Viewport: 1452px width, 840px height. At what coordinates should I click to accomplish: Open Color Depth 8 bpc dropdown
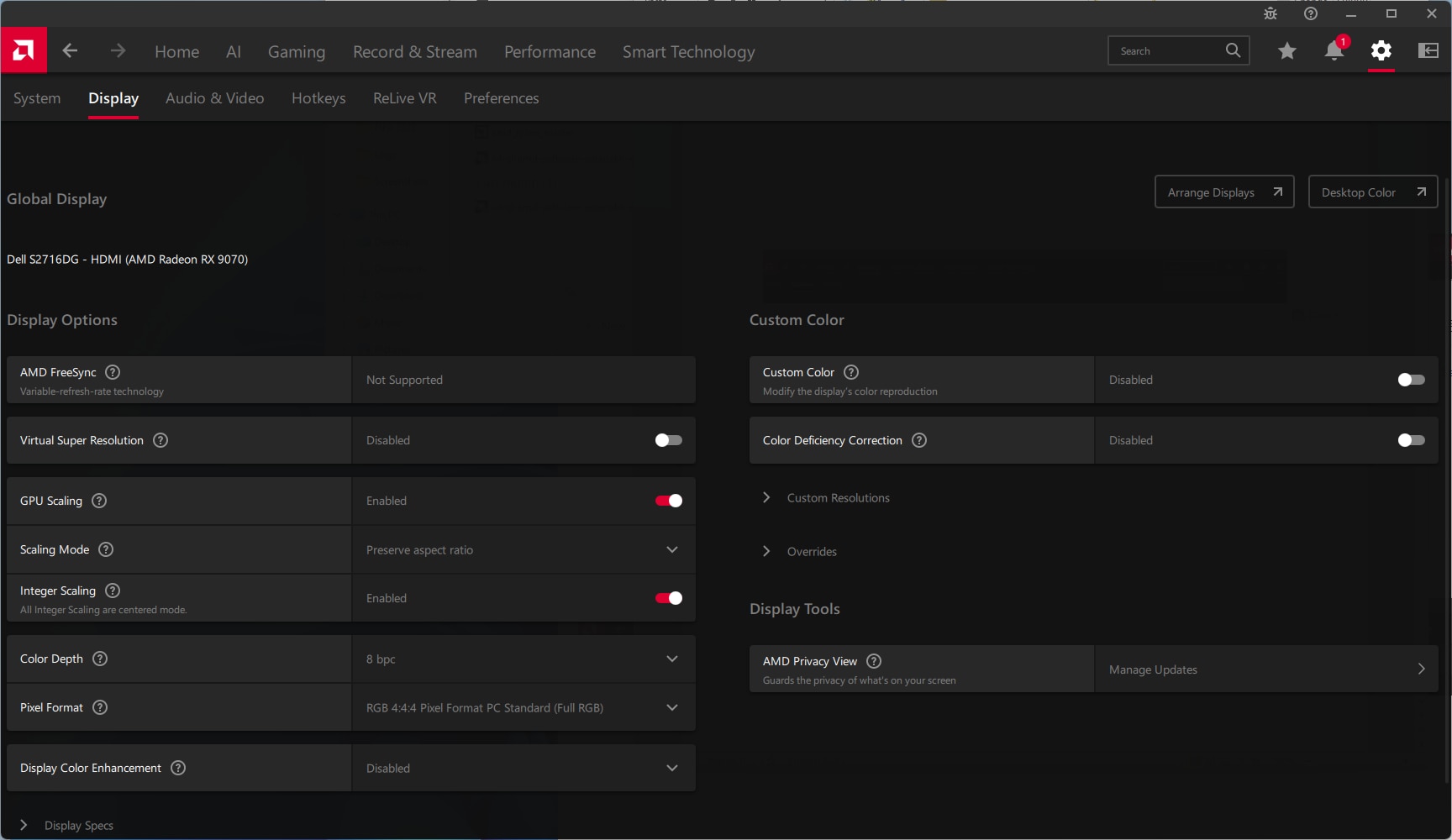523,659
